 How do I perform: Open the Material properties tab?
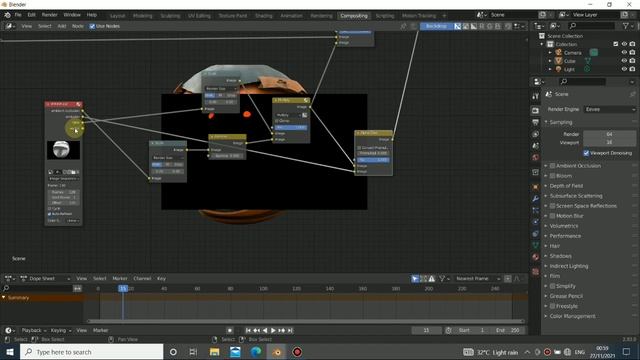pyautogui.click(x=536, y=257)
